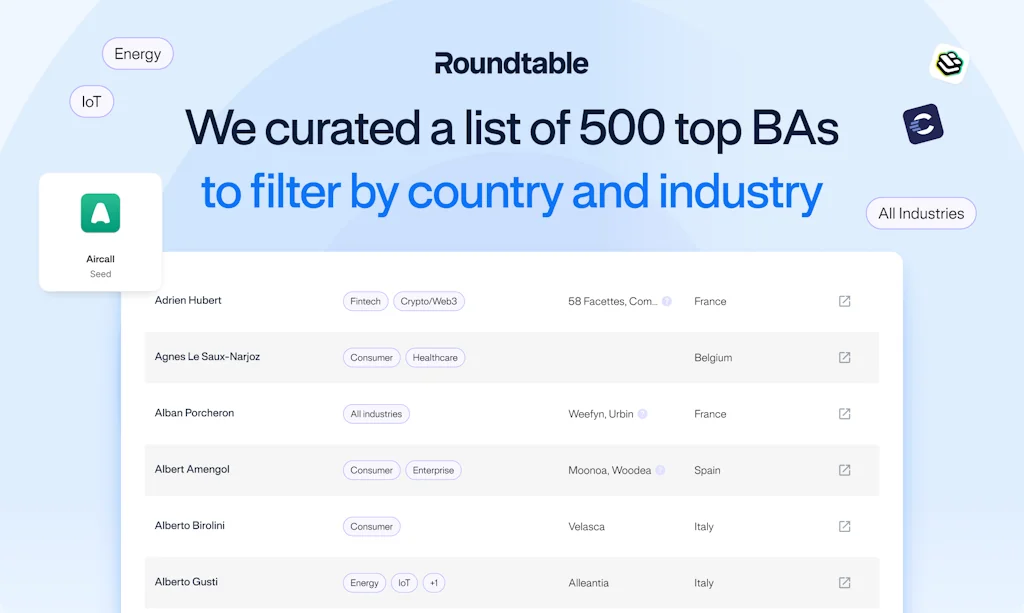Click the Roundtable title link

[511, 62]
